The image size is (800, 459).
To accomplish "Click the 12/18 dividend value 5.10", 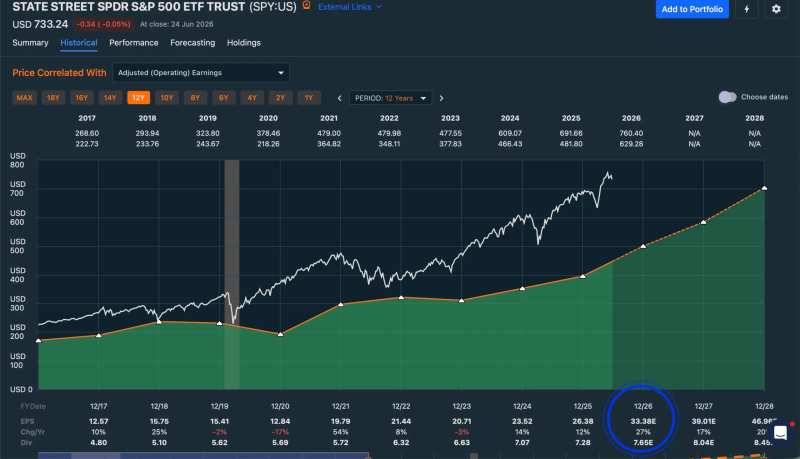I will point(159,443).
